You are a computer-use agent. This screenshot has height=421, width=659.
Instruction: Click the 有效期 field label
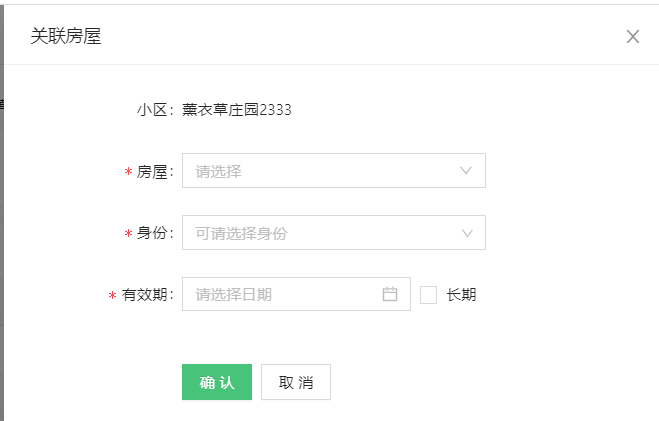(x=146, y=295)
